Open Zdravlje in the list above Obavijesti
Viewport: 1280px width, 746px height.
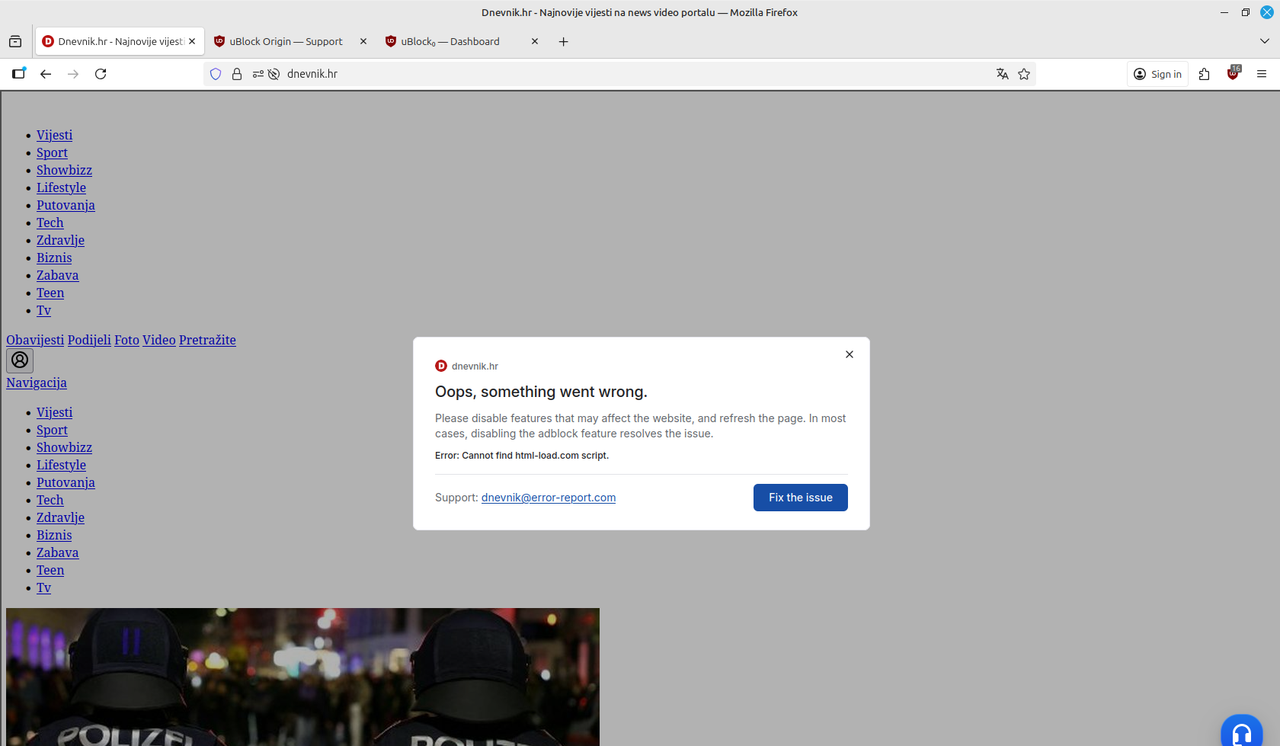pyautogui.click(x=61, y=240)
